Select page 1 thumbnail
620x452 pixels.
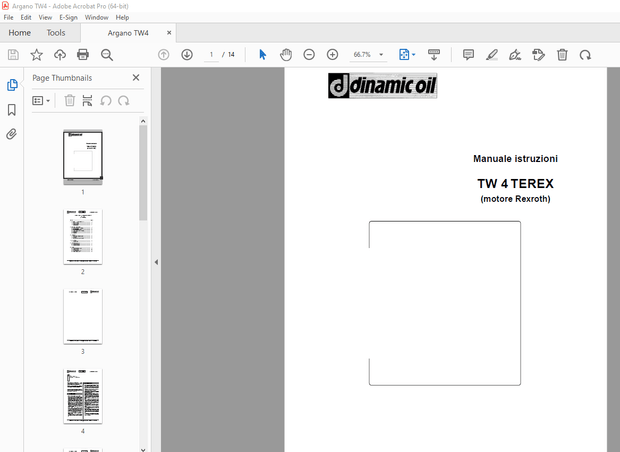click(x=83, y=157)
